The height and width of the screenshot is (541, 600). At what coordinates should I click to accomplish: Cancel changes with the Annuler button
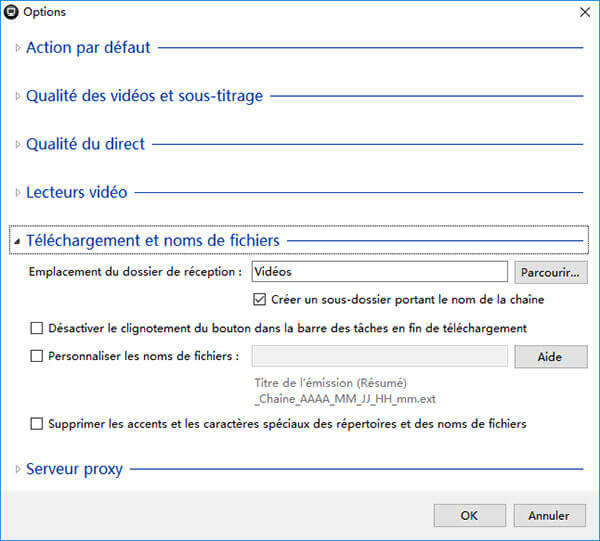tap(549, 515)
